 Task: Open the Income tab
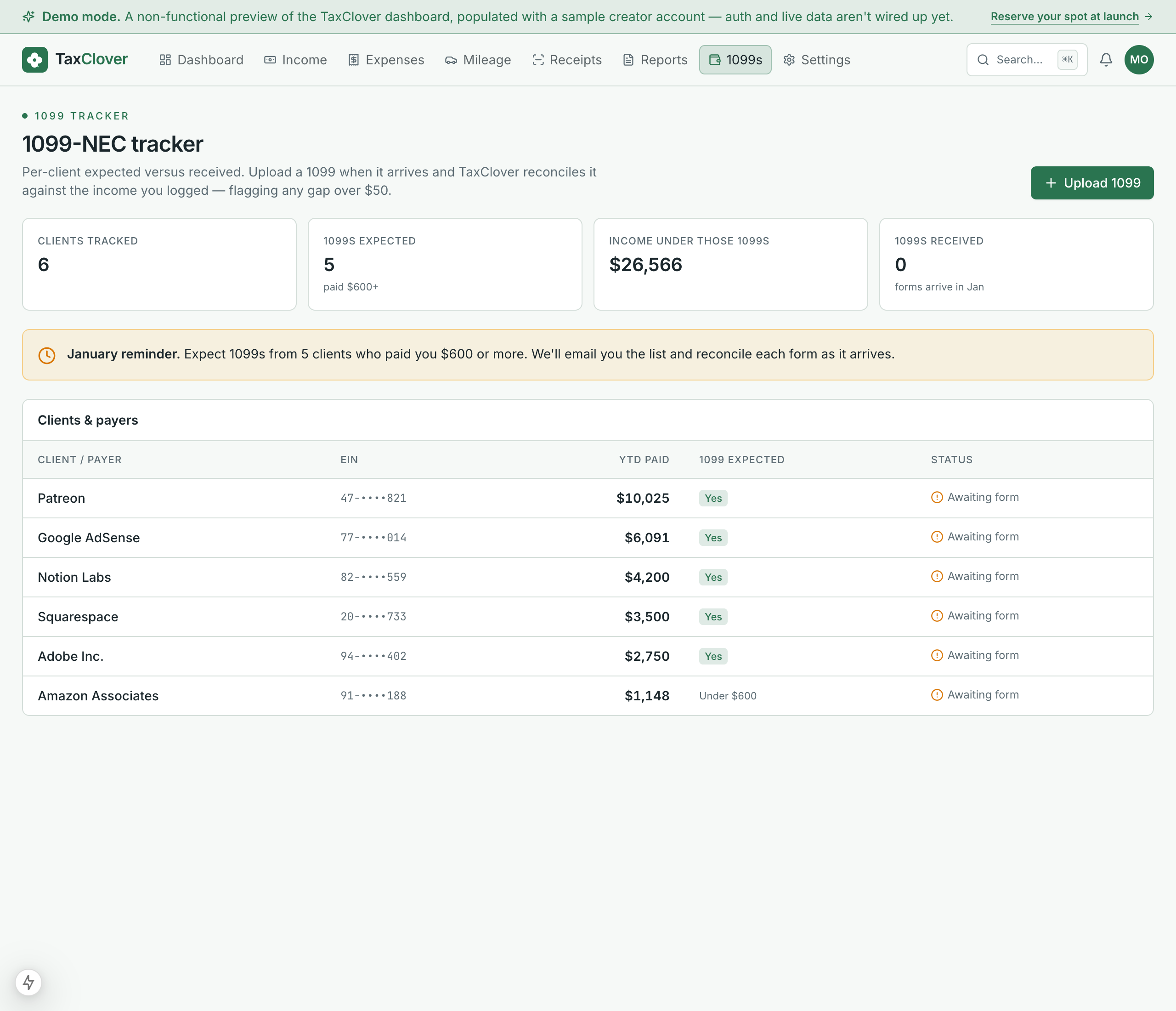[296, 60]
